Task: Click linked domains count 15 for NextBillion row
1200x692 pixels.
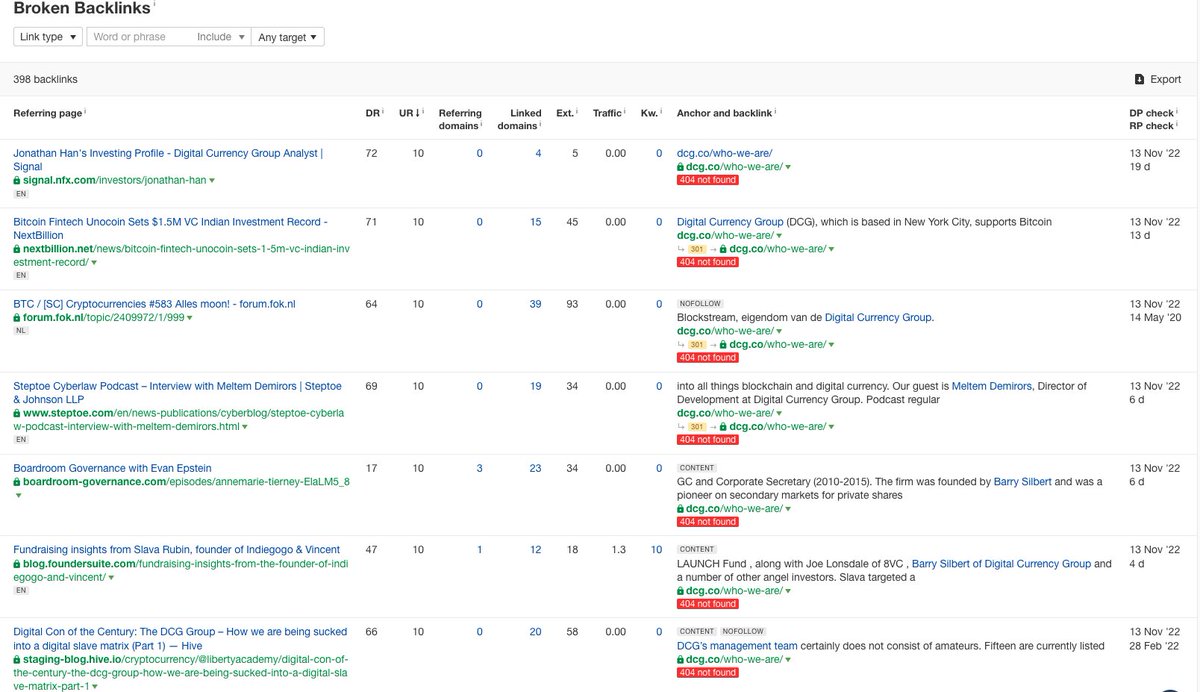Action: [x=535, y=222]
